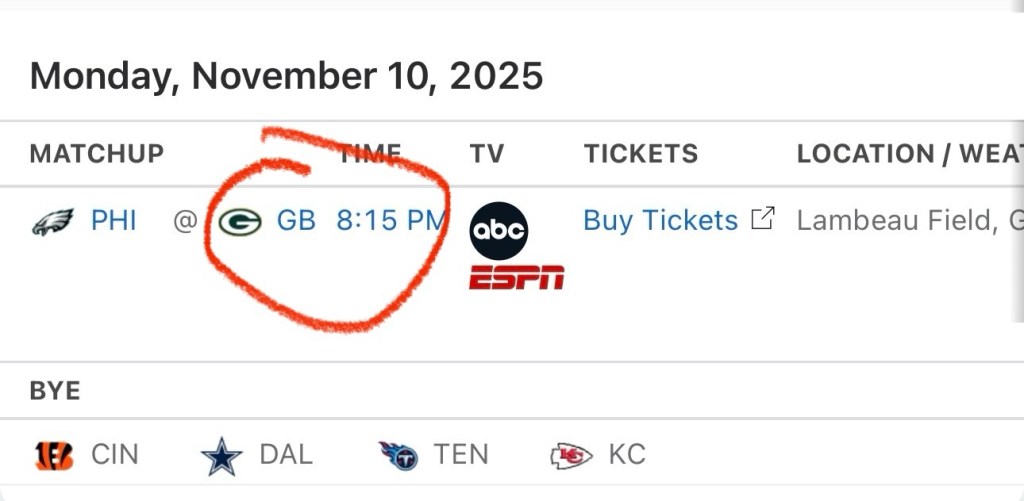
Task: Open the KC bye team link
Action: click(x=627, y=455)
